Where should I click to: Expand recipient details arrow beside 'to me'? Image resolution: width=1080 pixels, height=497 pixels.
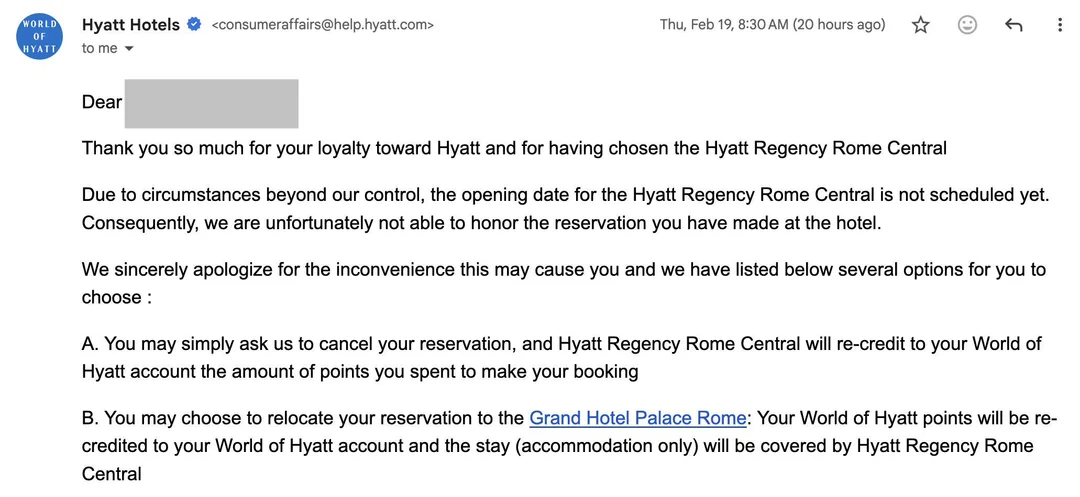pos(129,49)
